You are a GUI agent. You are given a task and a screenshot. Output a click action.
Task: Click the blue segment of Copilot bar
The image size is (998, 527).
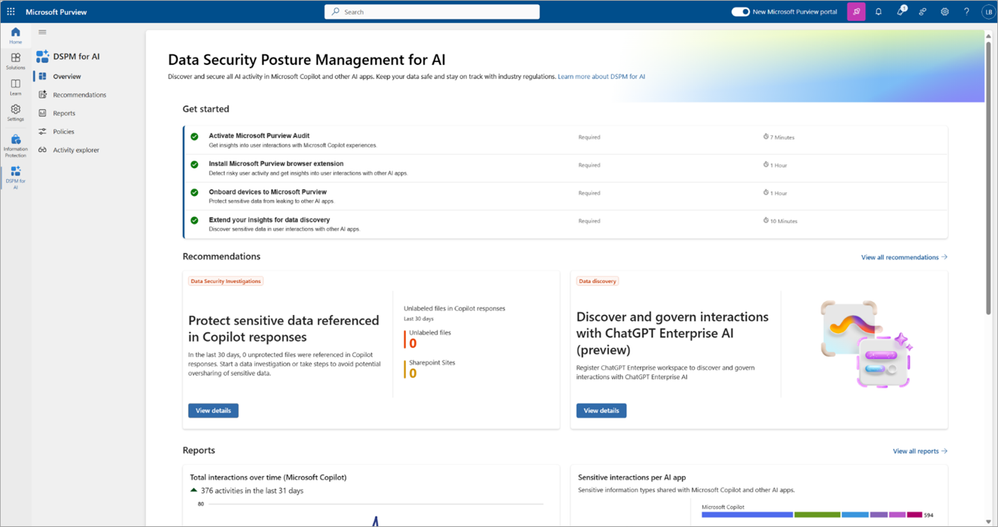coord(747,514)
